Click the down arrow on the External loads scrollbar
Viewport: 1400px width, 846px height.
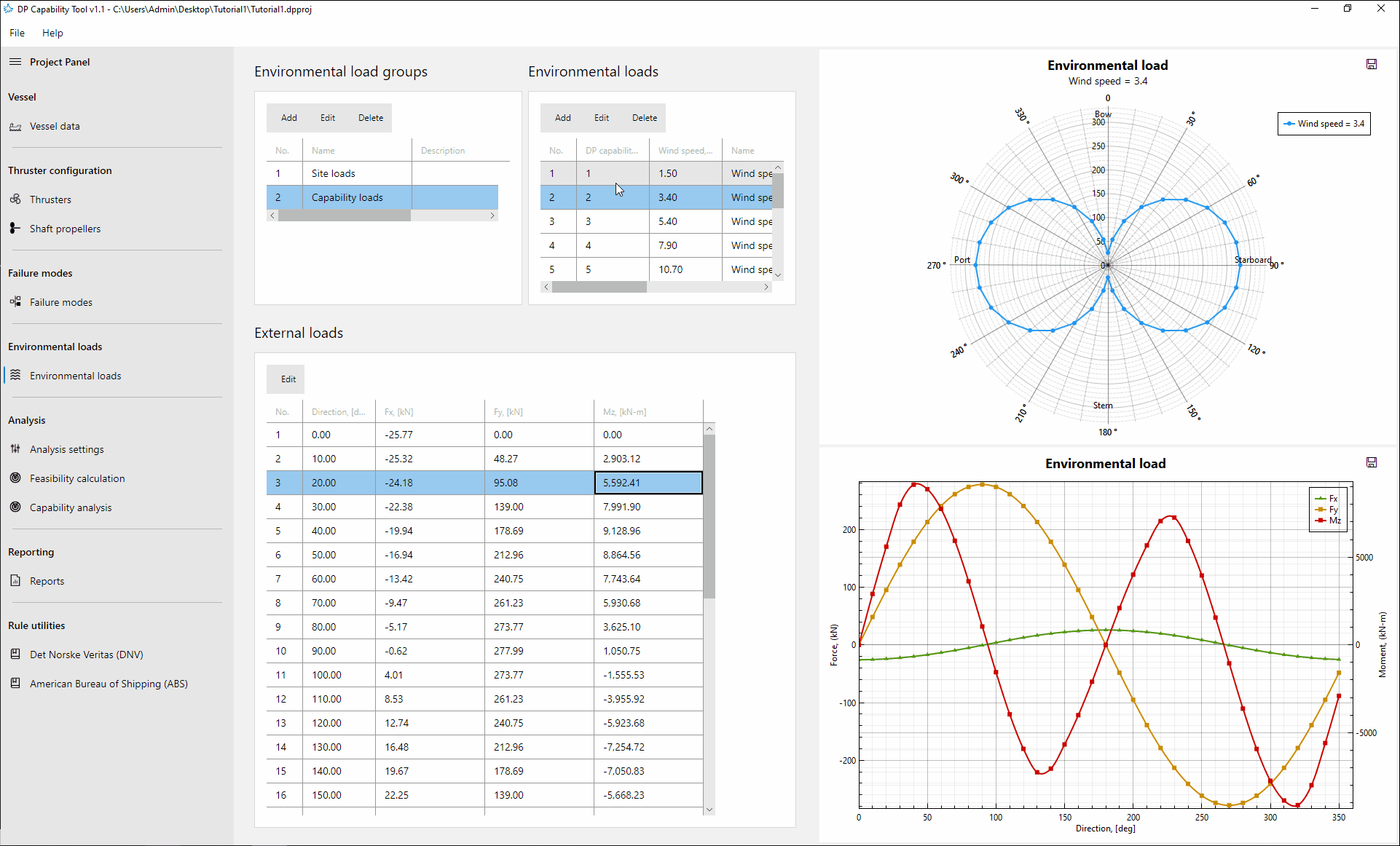(709, 810)
